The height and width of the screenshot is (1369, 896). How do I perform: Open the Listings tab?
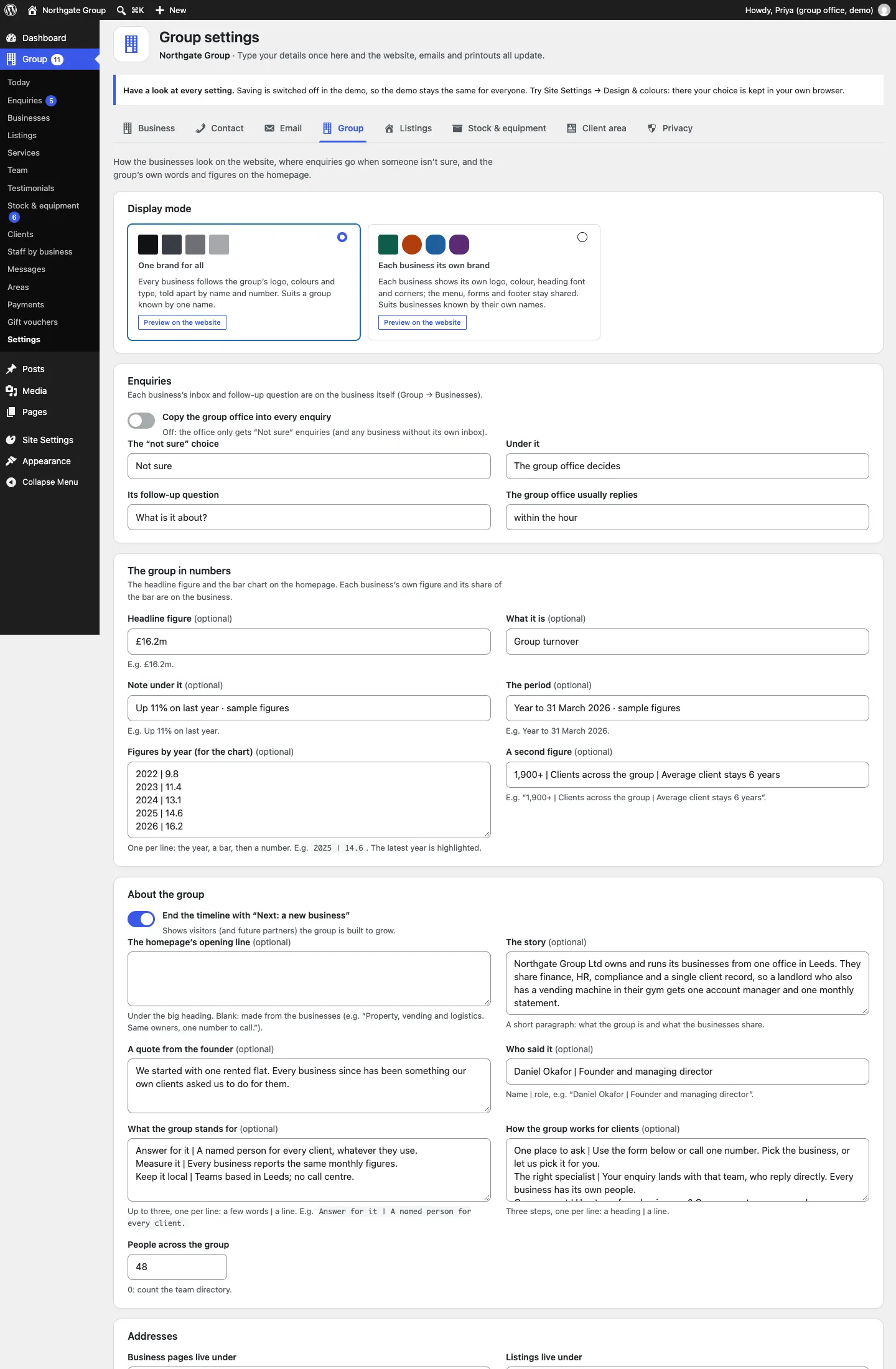tap(408, 128)
